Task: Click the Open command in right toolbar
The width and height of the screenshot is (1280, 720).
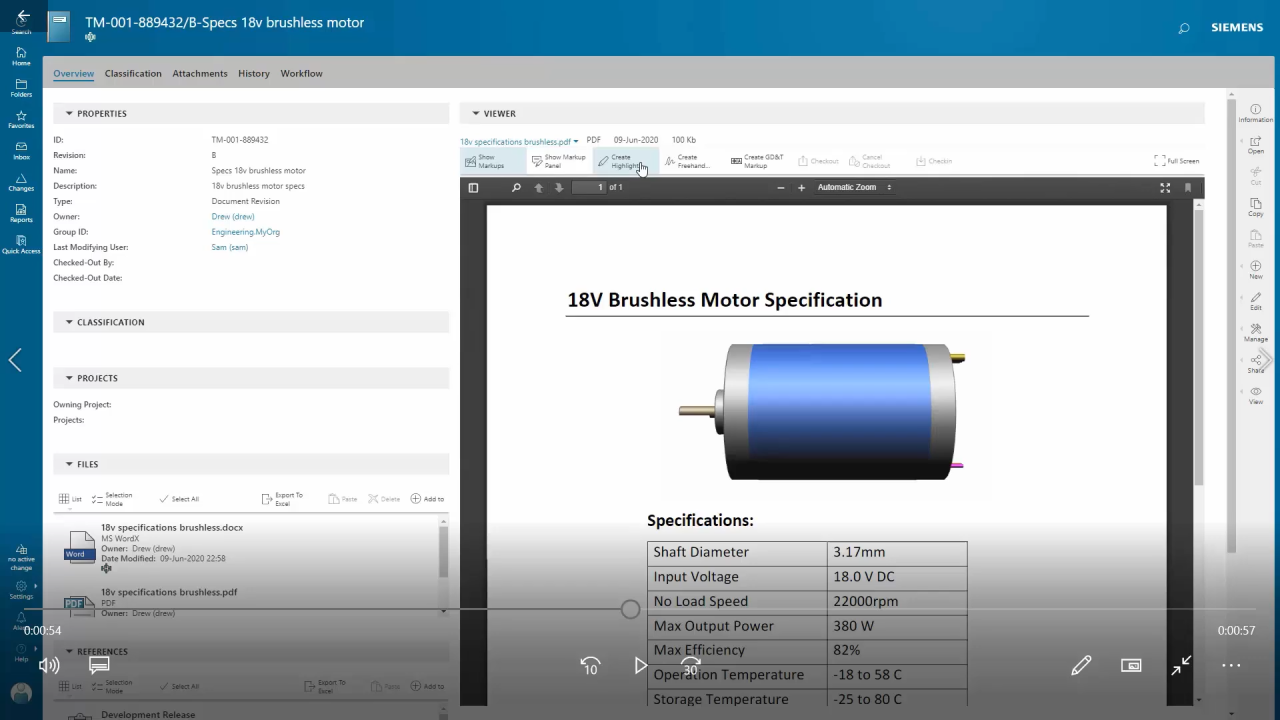Action: click(x=1256, y=145)
